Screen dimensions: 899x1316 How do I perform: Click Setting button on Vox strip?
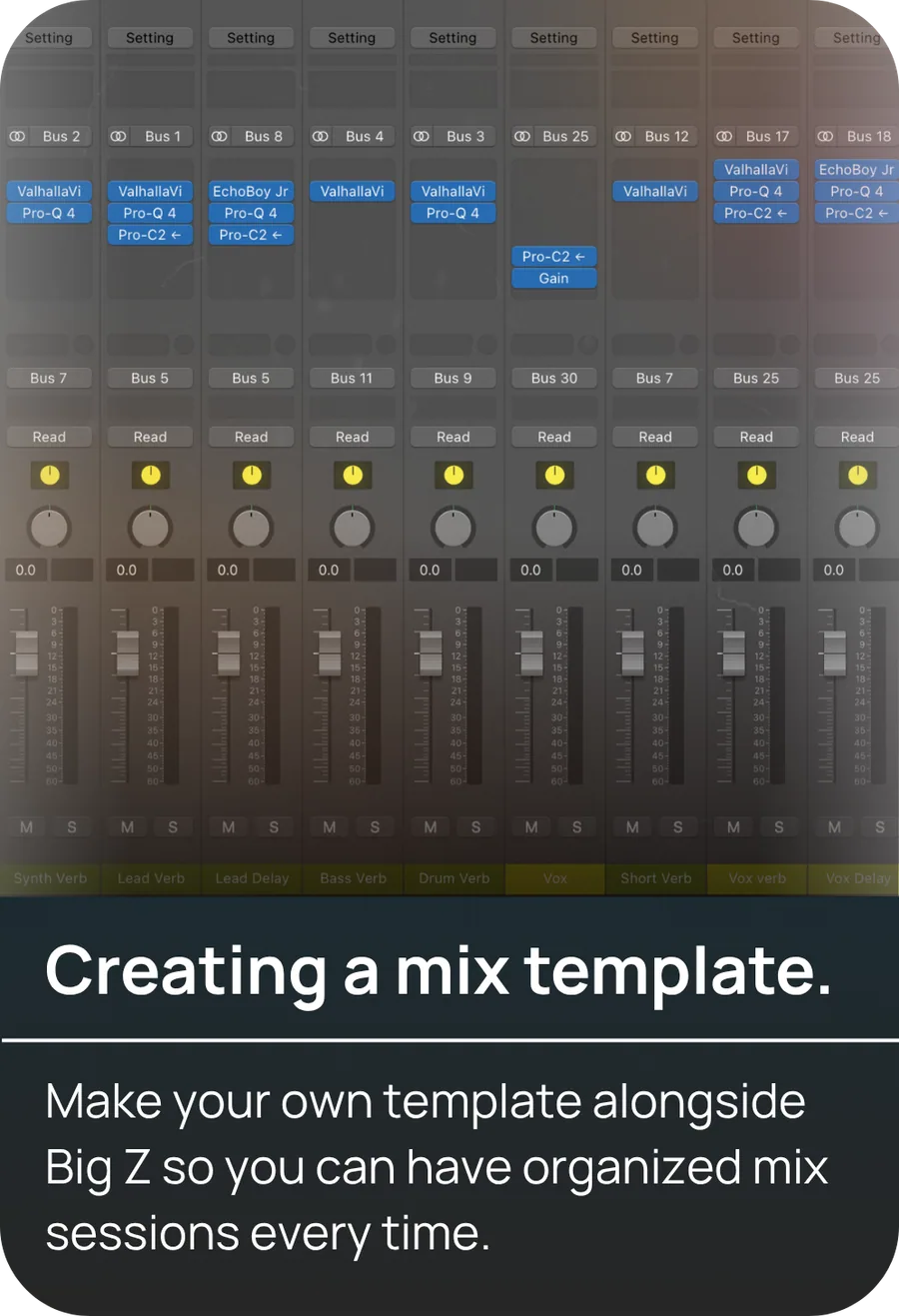(x=554, y=38)
